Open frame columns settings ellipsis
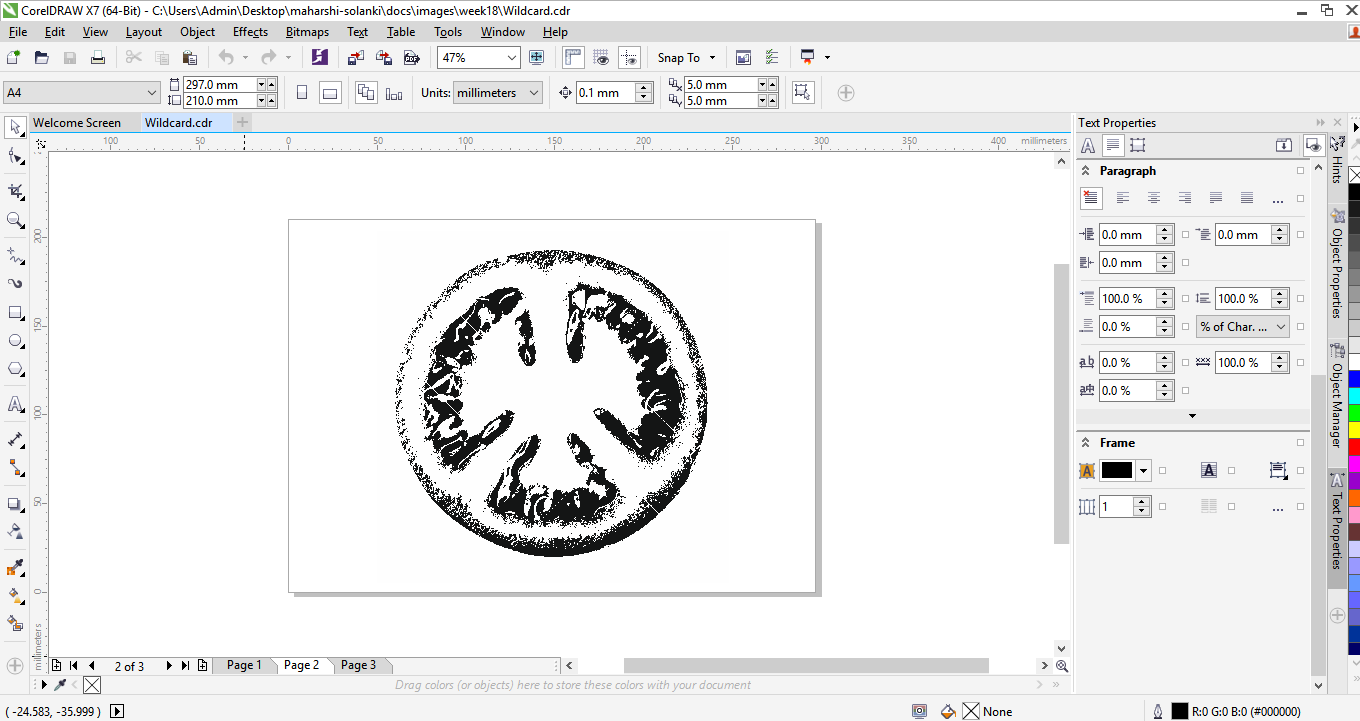Image resolution: width=1360 pixels, height=721 pixels. coord(1277,508)
